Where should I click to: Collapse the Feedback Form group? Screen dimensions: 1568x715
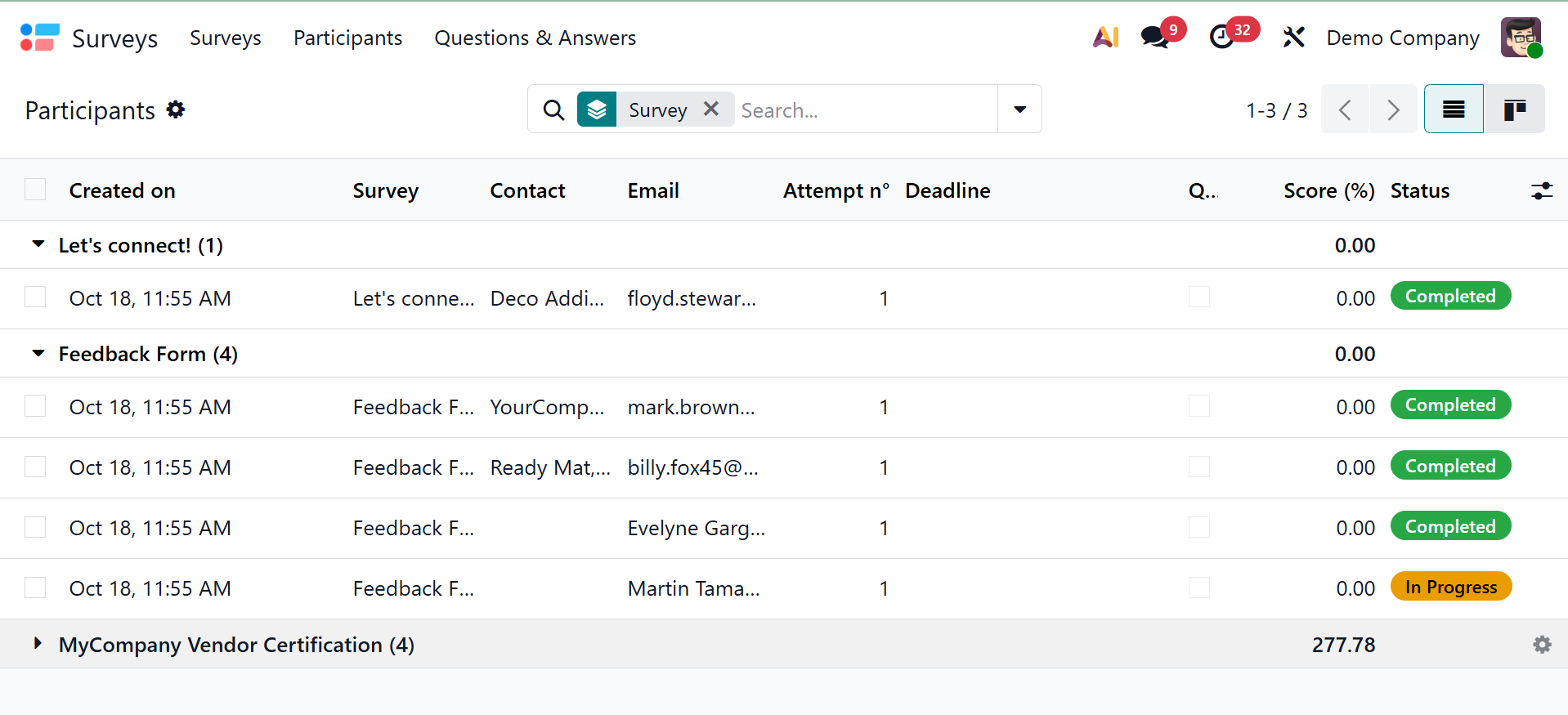38,354
